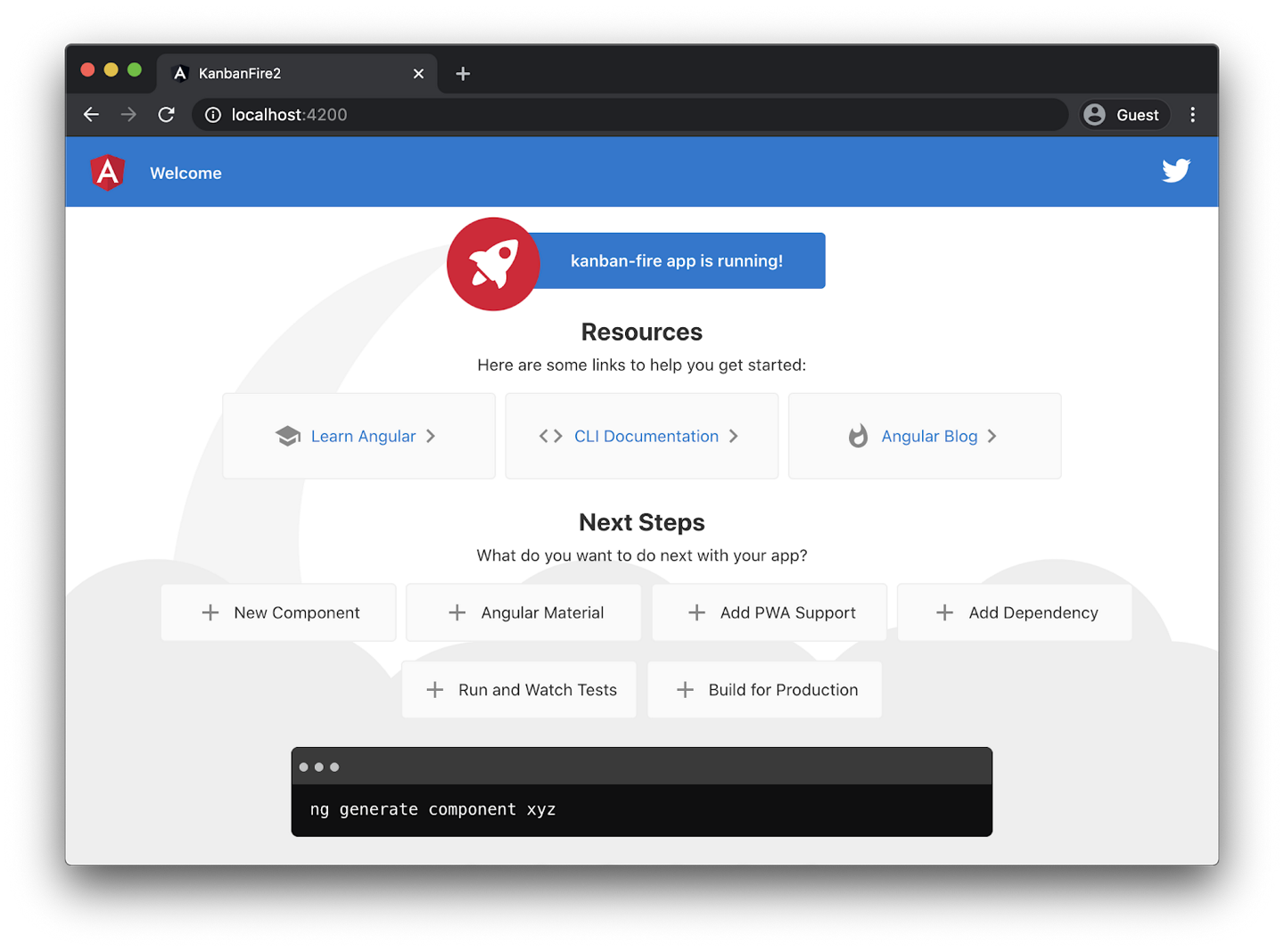
Task: Click the plus icon on New Component
Action: (x=210, y=612)
